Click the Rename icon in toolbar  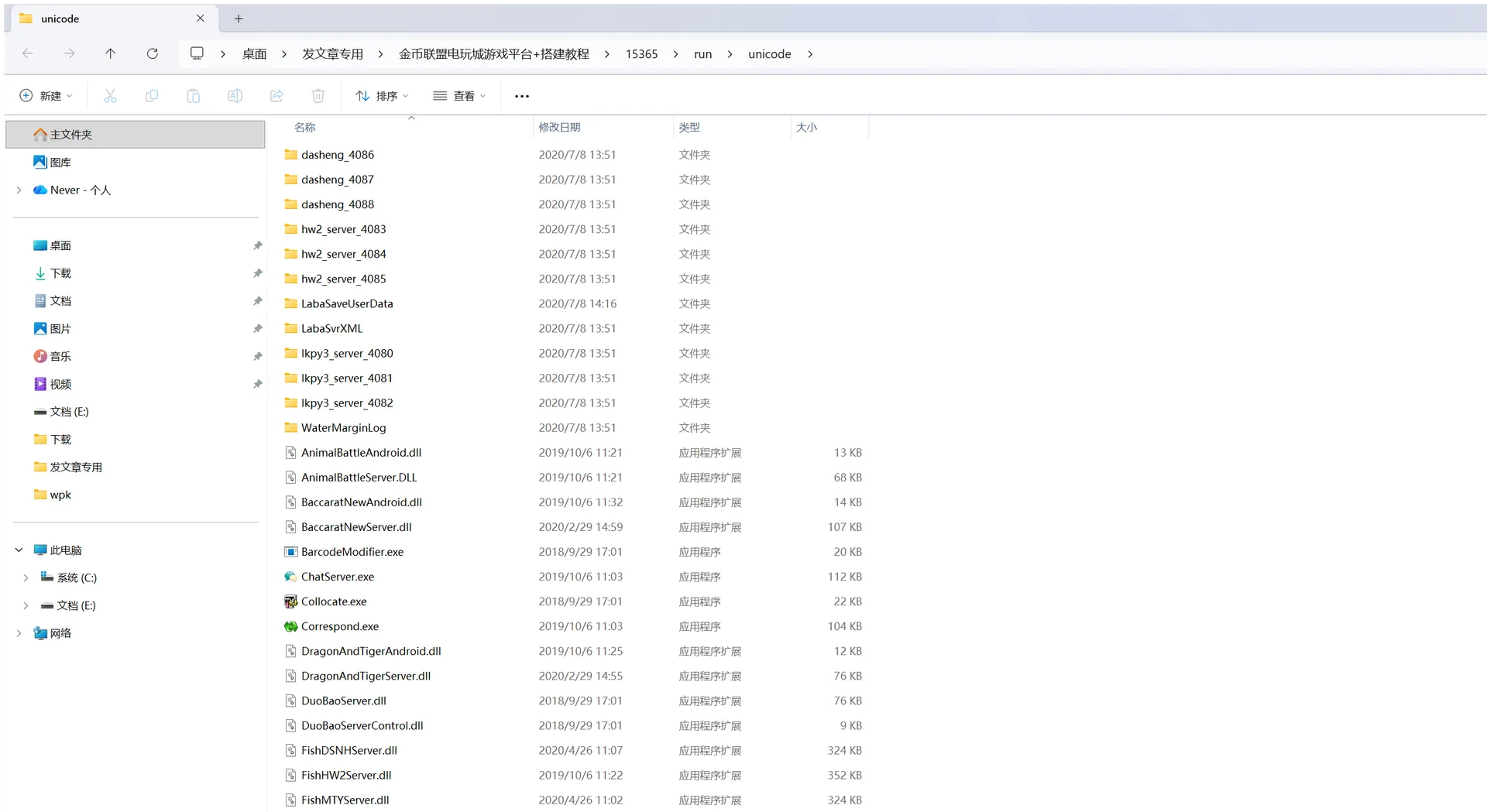coord(235,96)
